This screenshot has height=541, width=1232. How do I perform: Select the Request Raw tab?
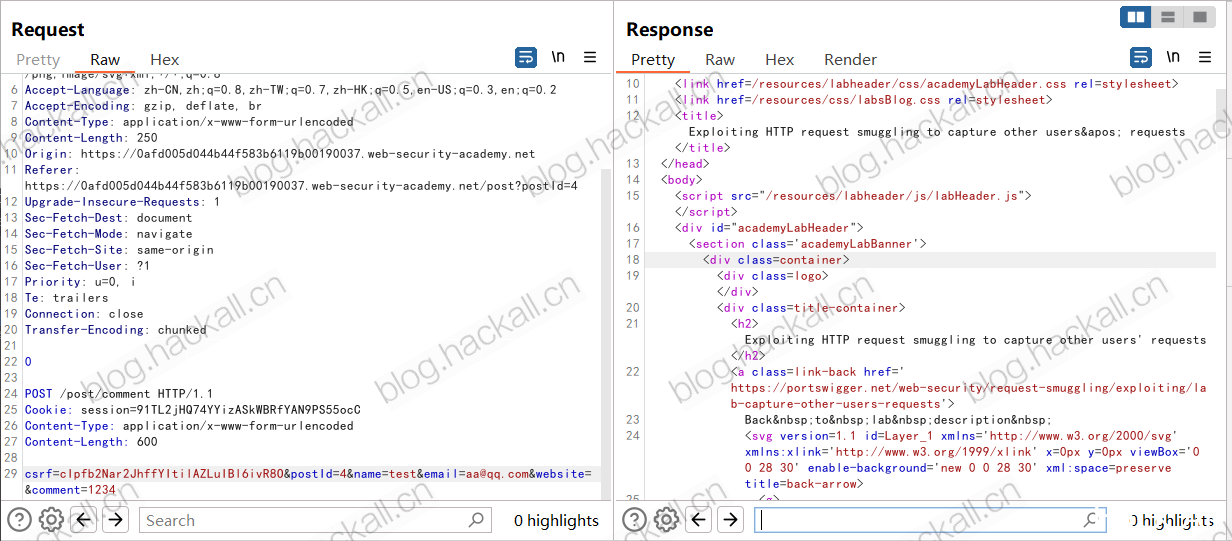click(105, 60)
